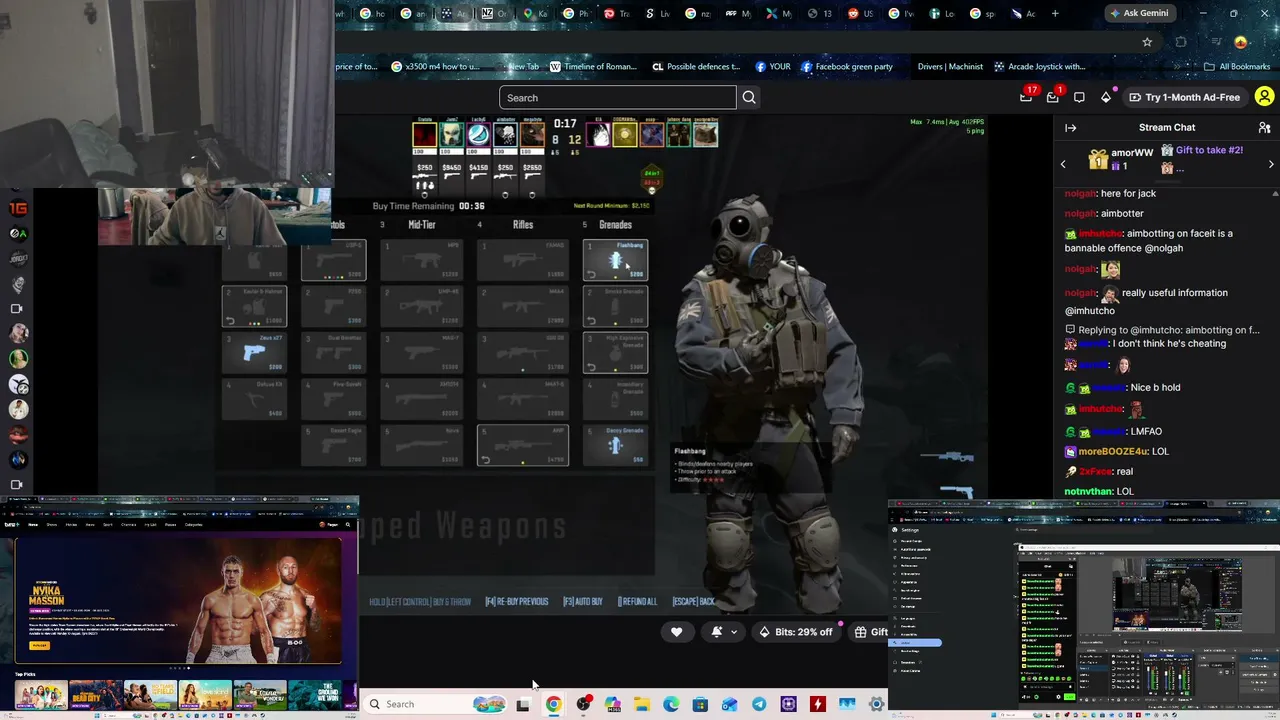
Task: Open 'Timeline of Roman...' bookmark
Action: (x=592, y=67)
